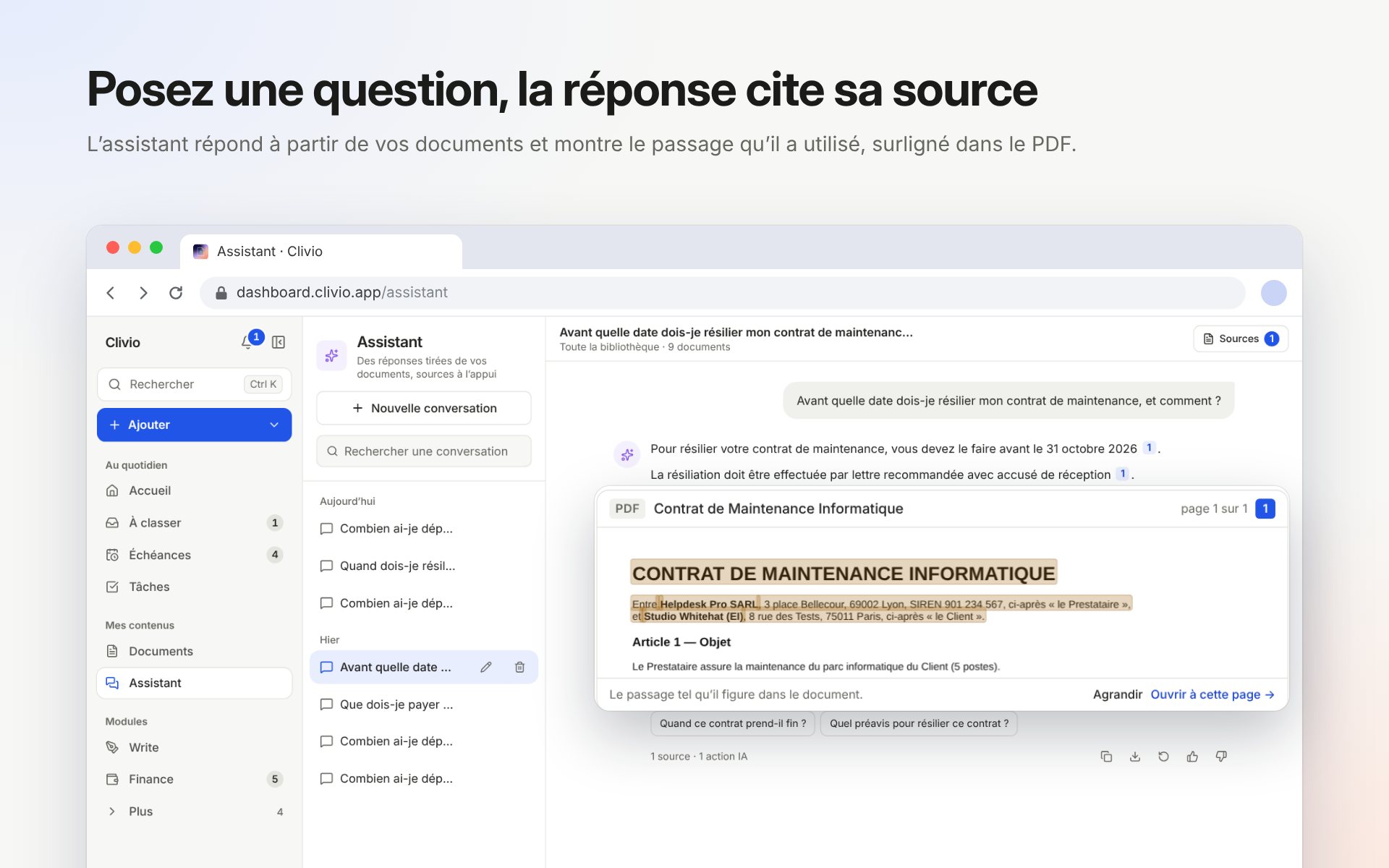Focus 'Rechercher une conversation' field
The height and width of the screenshot is (868, 1389).
(x=424, y=451)
